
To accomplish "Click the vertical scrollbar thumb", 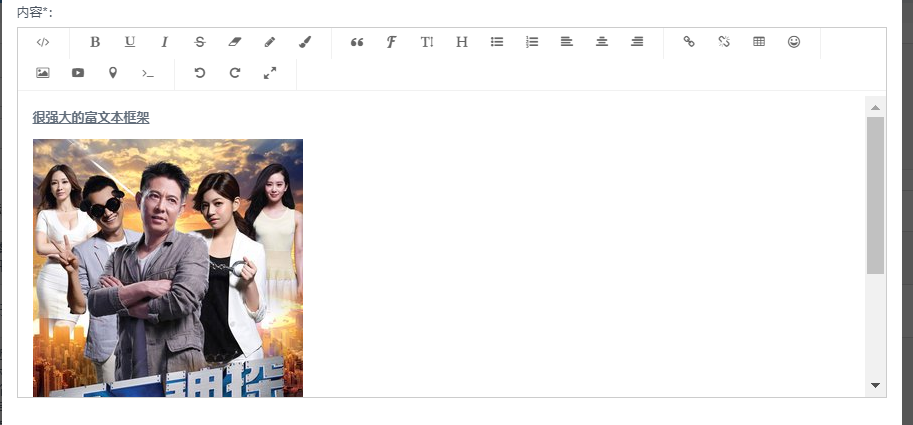I will tap(875, 195).
